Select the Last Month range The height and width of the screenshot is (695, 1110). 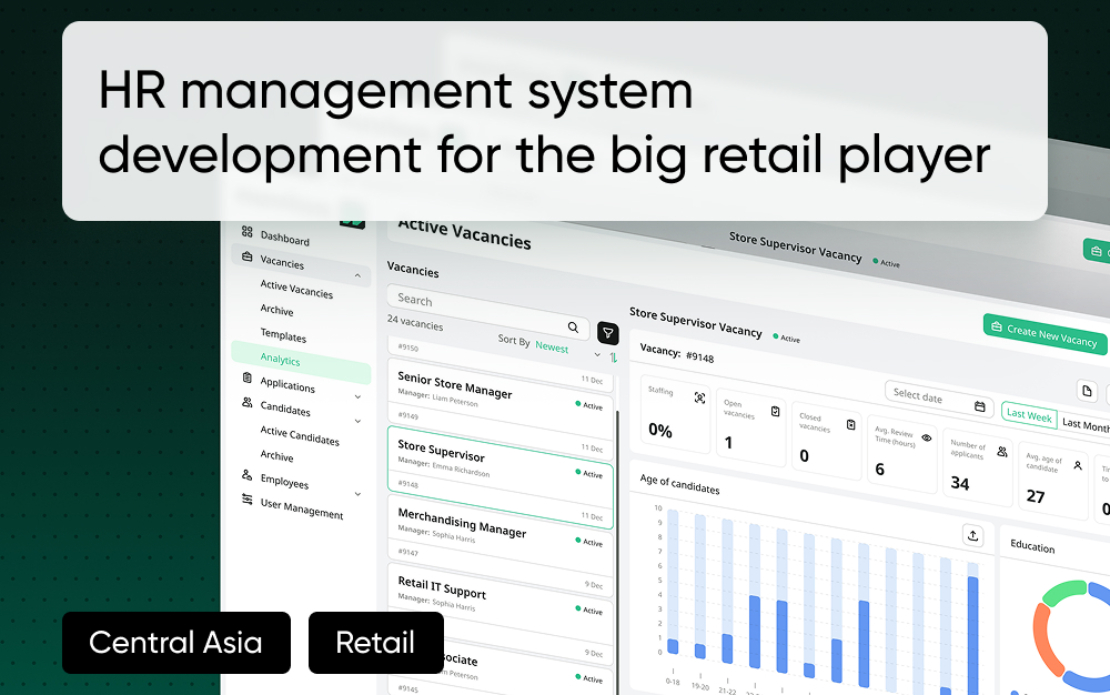(1086, 424)
